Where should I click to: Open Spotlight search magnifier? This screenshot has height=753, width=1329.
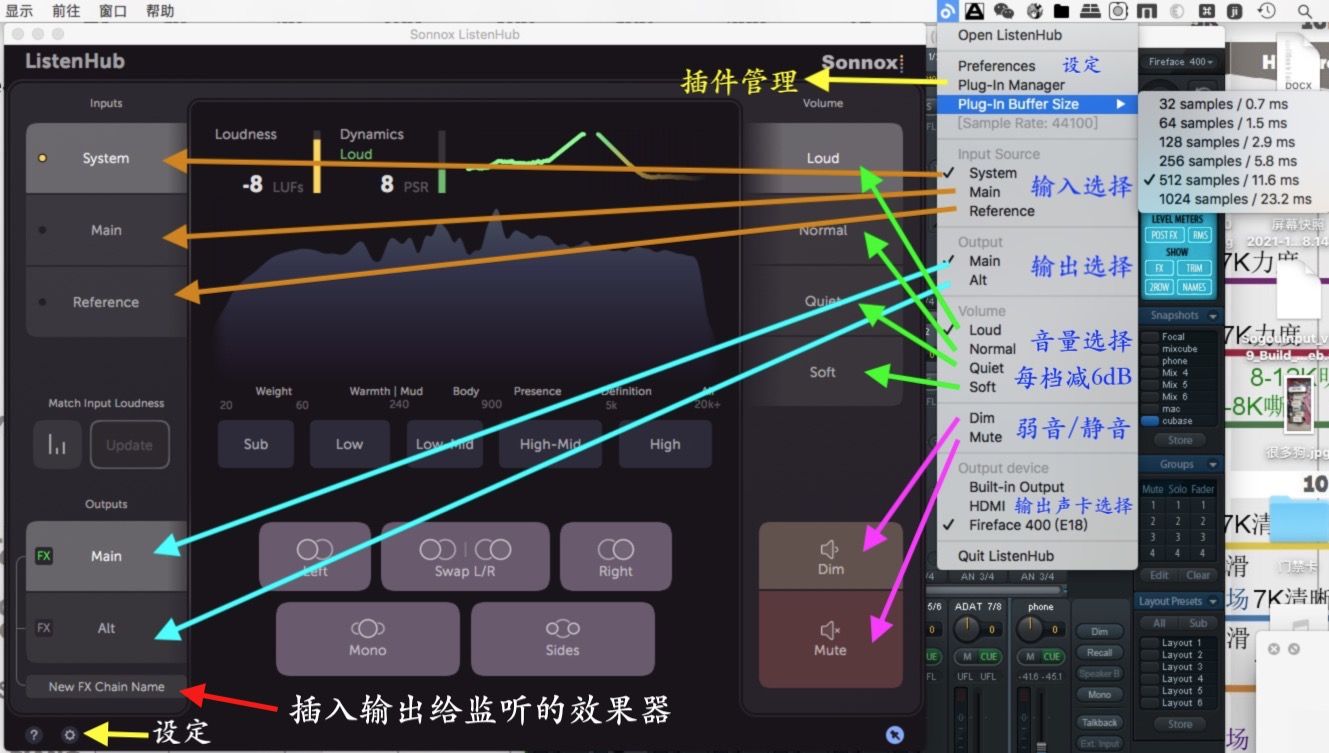[x=1305, y=11]
